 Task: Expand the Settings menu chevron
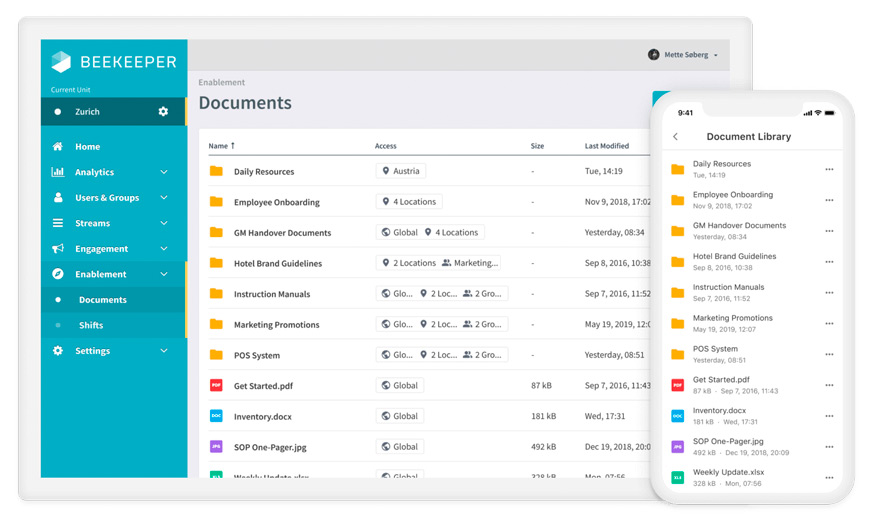164,351
